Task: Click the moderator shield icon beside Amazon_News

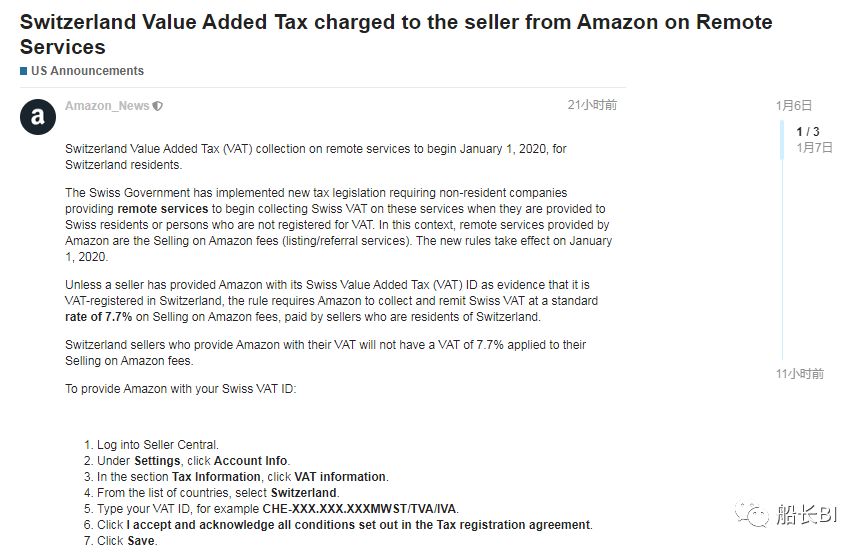Action: coord(158,106)
